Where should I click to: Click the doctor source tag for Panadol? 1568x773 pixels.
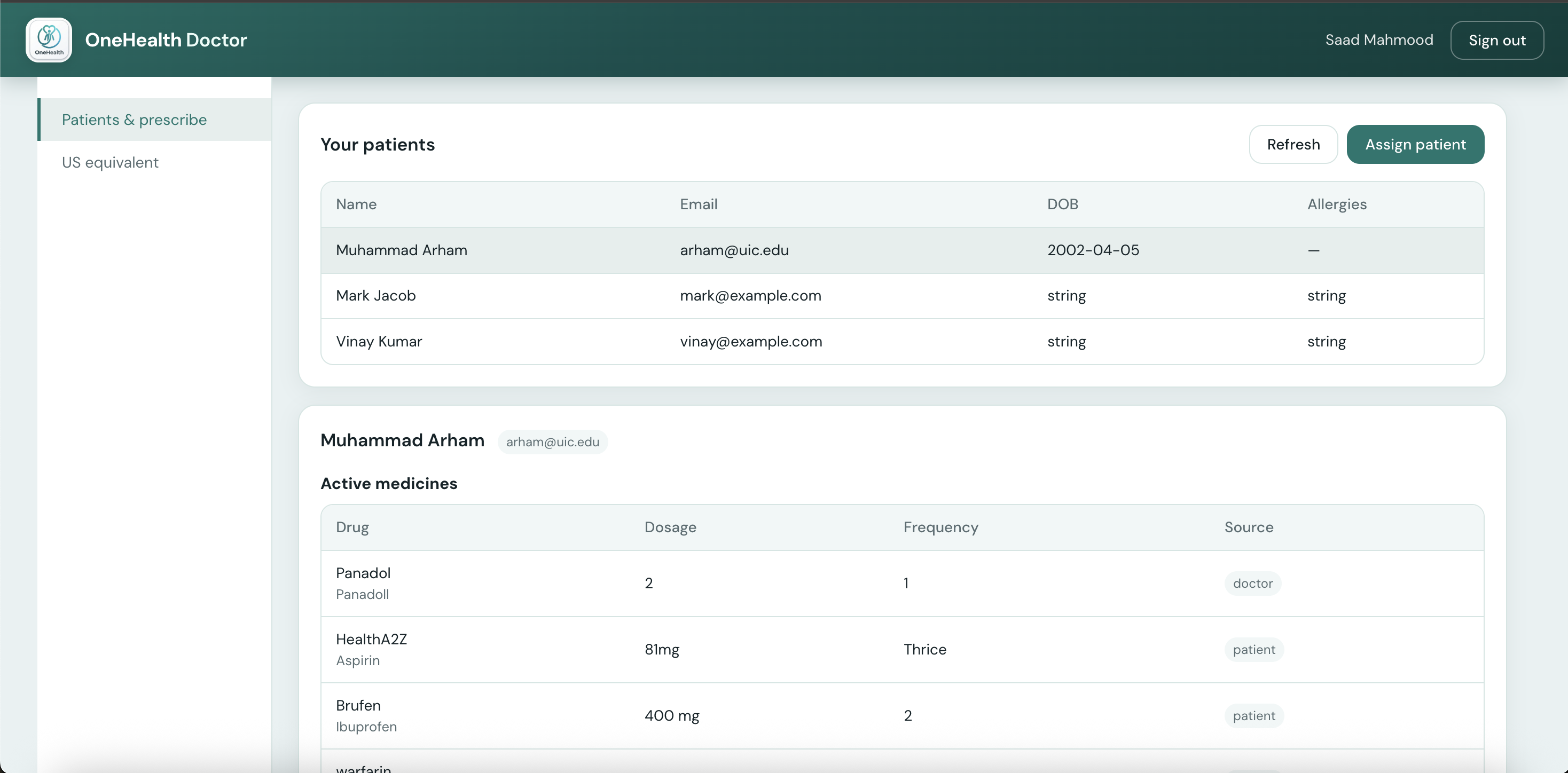[x=1252, y=583]
